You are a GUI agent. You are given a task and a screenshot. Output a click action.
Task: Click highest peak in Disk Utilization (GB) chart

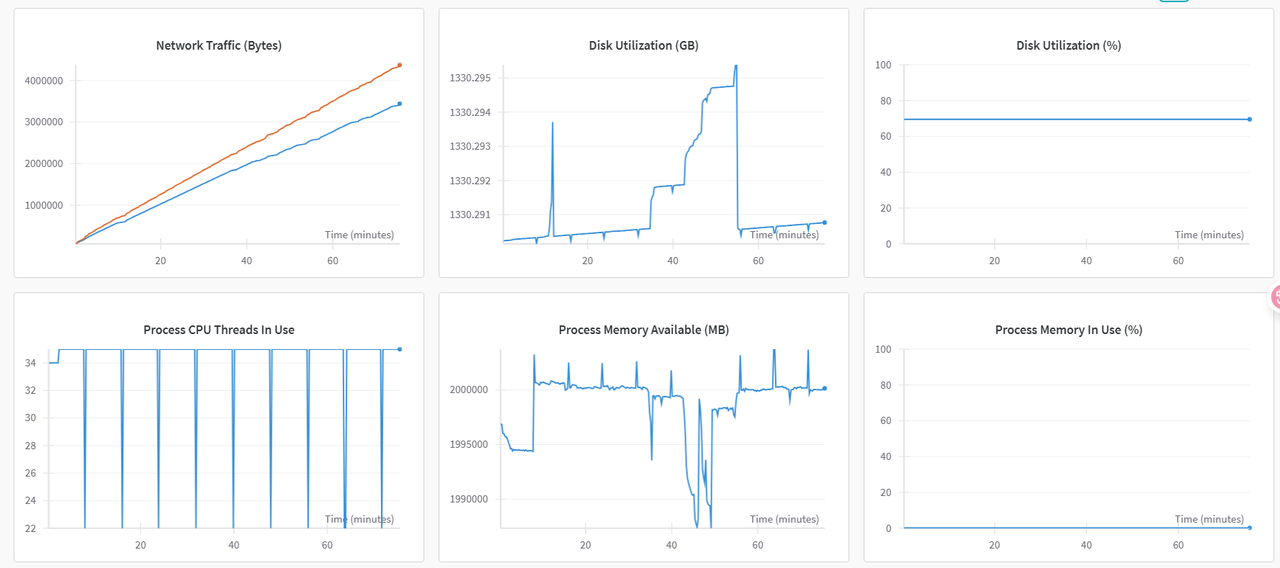[x=736, y=66]
